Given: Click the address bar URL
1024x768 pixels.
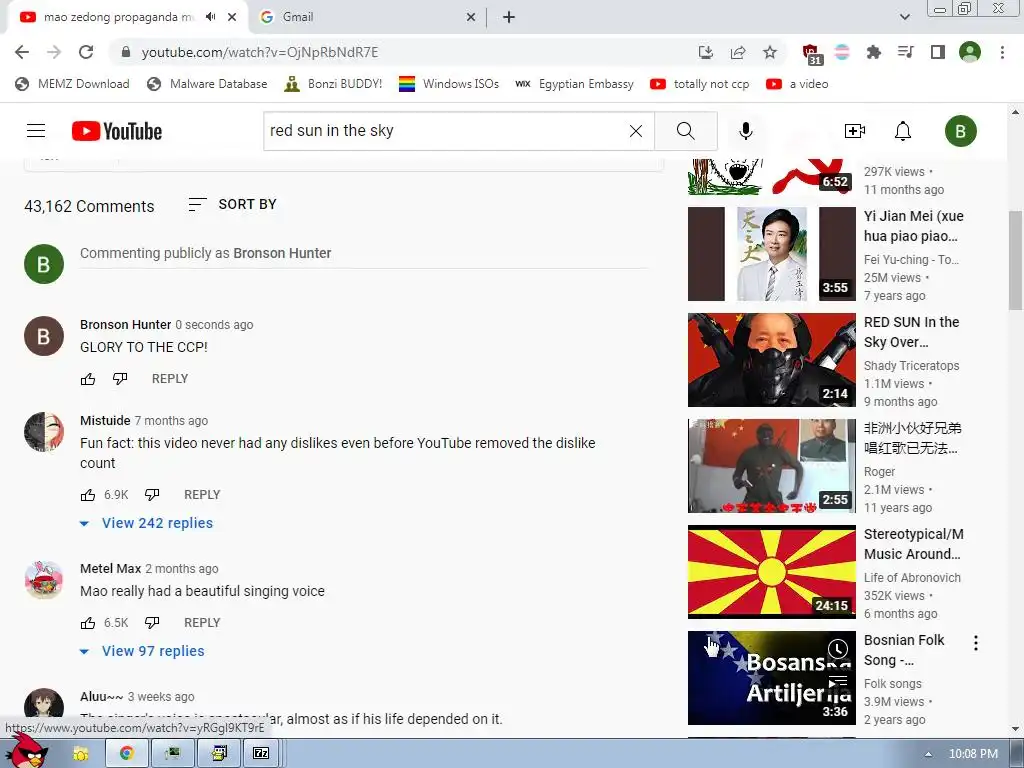Looking at the screenshot, I should pyautogui.click(x=259, y=52).
